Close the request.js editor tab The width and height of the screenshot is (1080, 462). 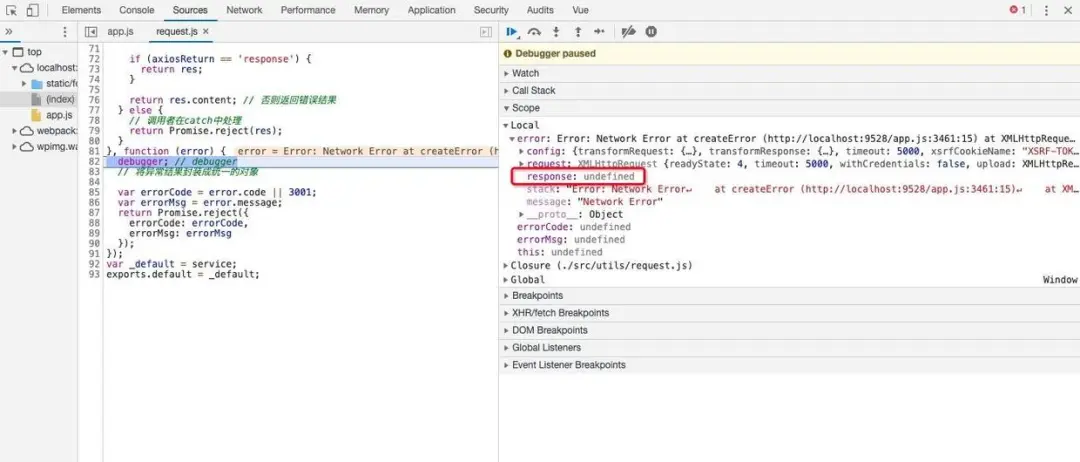pyautogui.click(x=207, y=32)
